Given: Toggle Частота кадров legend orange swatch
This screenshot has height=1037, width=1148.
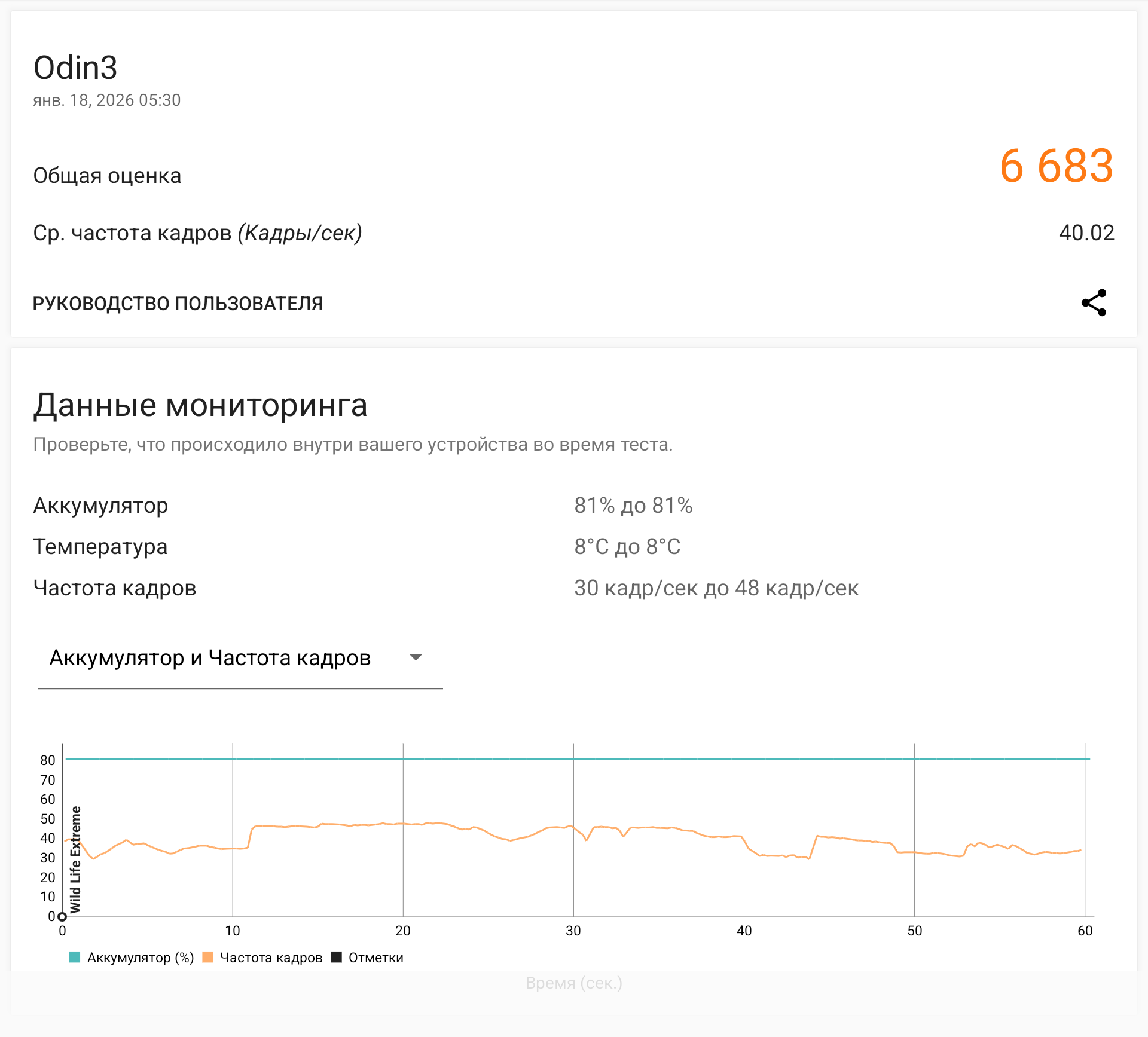Looking at the screenshot, I should (x=208, y=958).
